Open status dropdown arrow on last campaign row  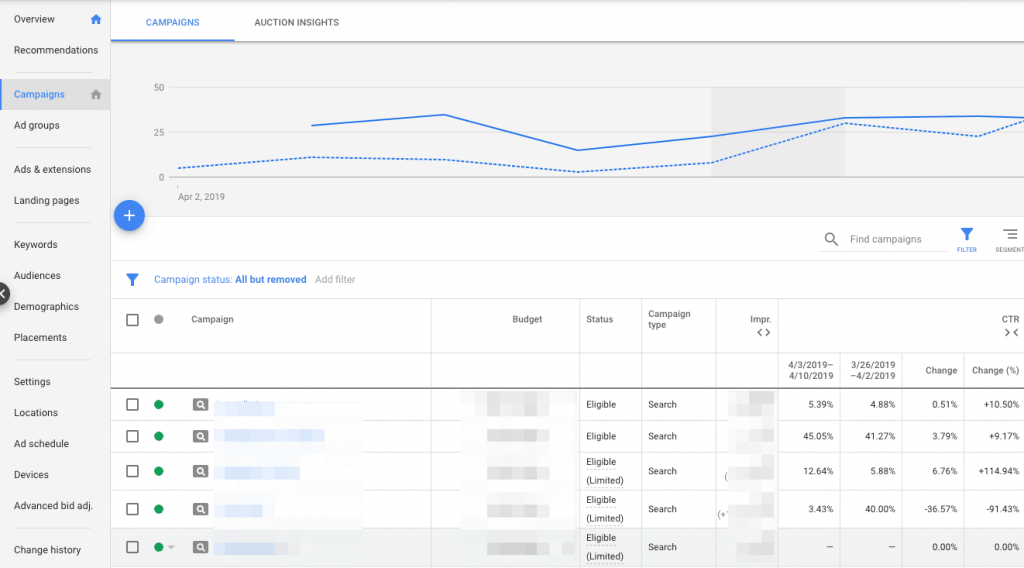[x=171, y=547]
